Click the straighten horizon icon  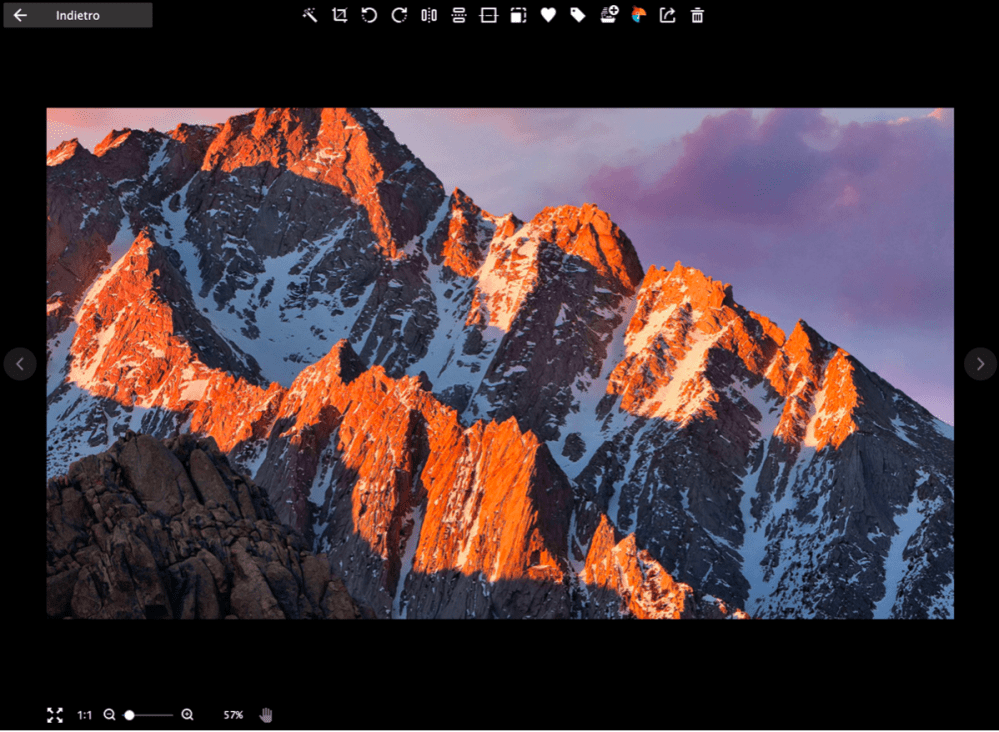click(488, 15)
